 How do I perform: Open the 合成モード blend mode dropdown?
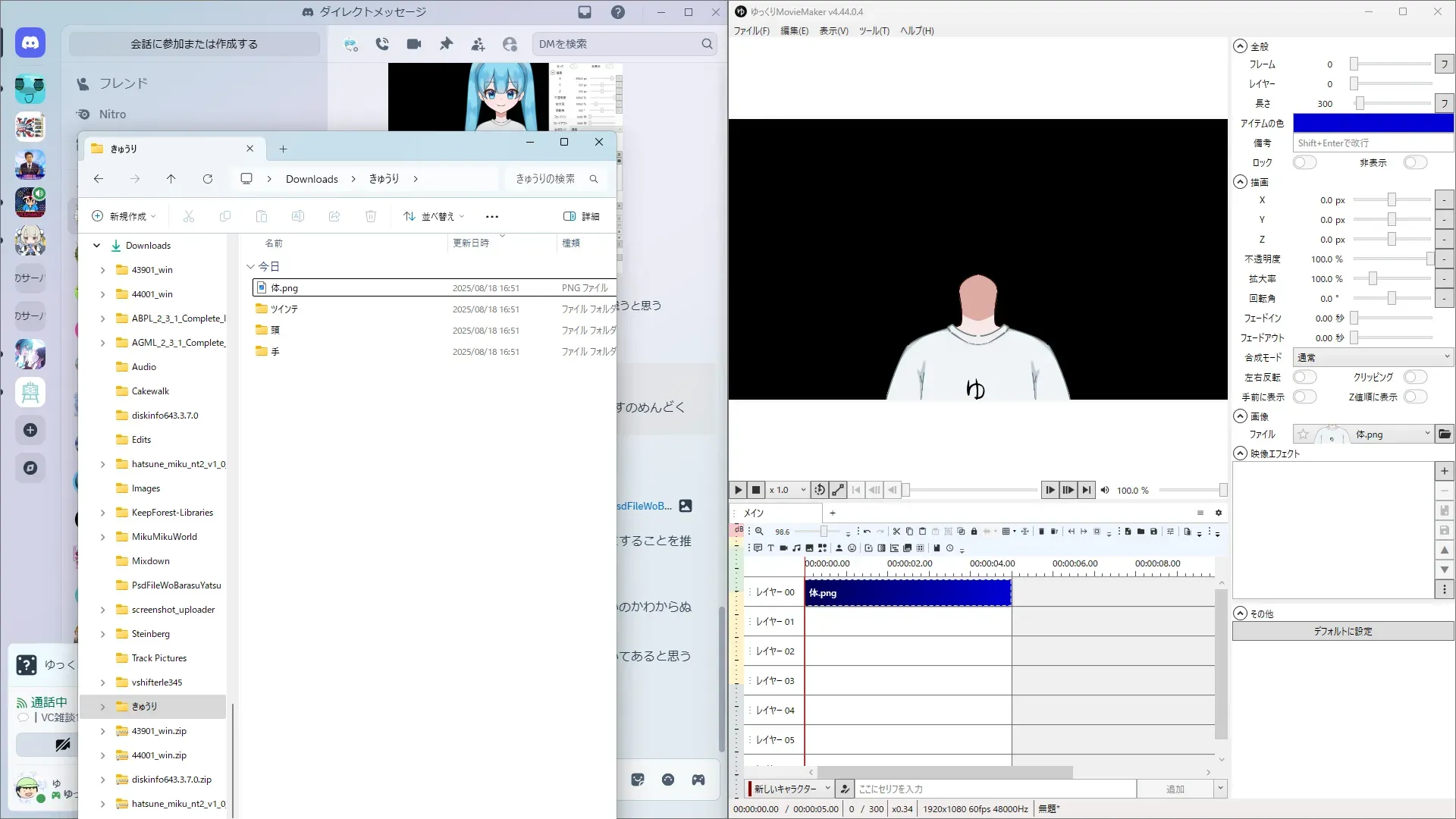pos(1373,357)
